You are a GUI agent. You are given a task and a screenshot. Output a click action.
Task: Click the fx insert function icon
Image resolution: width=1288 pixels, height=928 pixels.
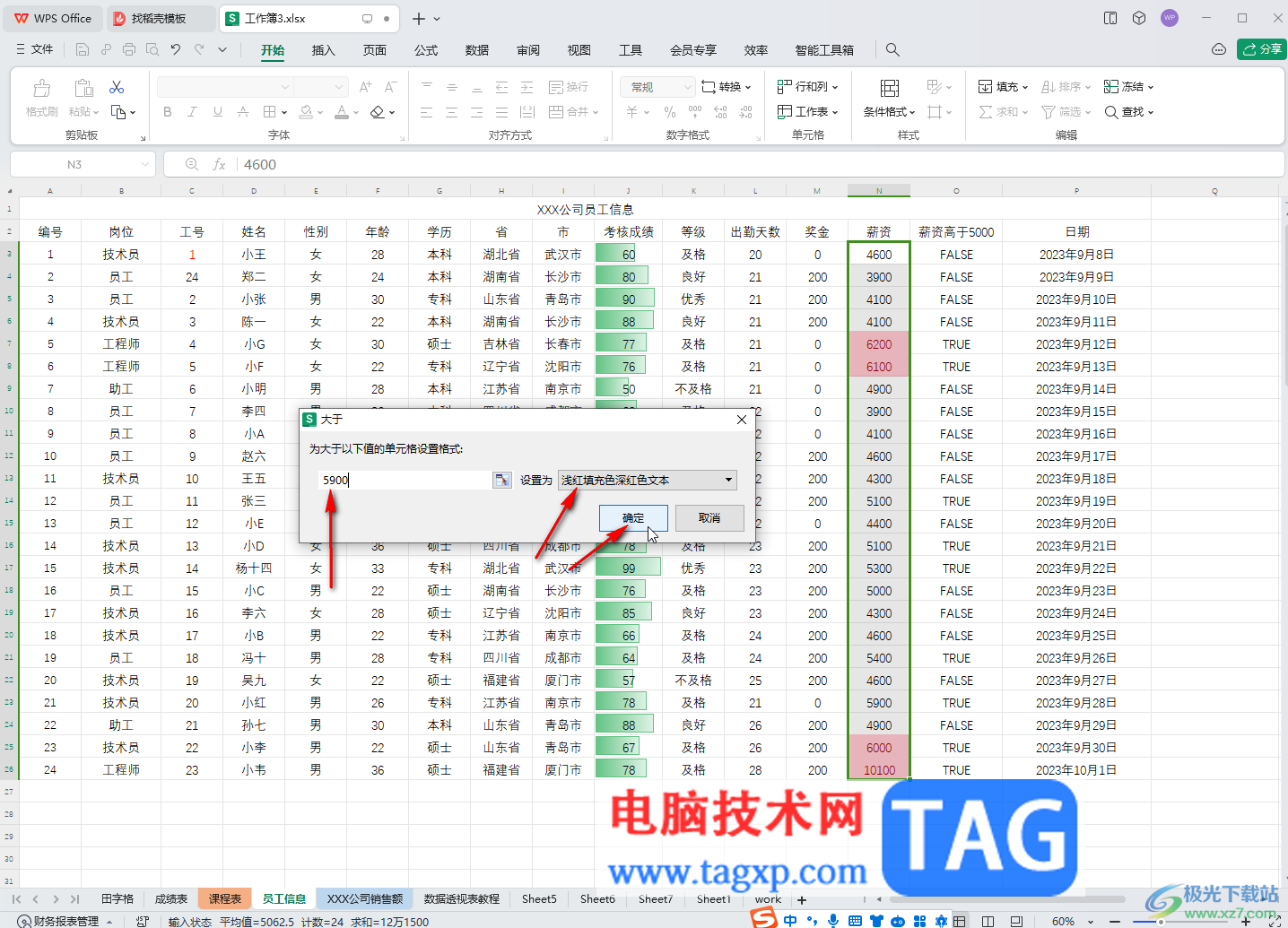[219, 164]
